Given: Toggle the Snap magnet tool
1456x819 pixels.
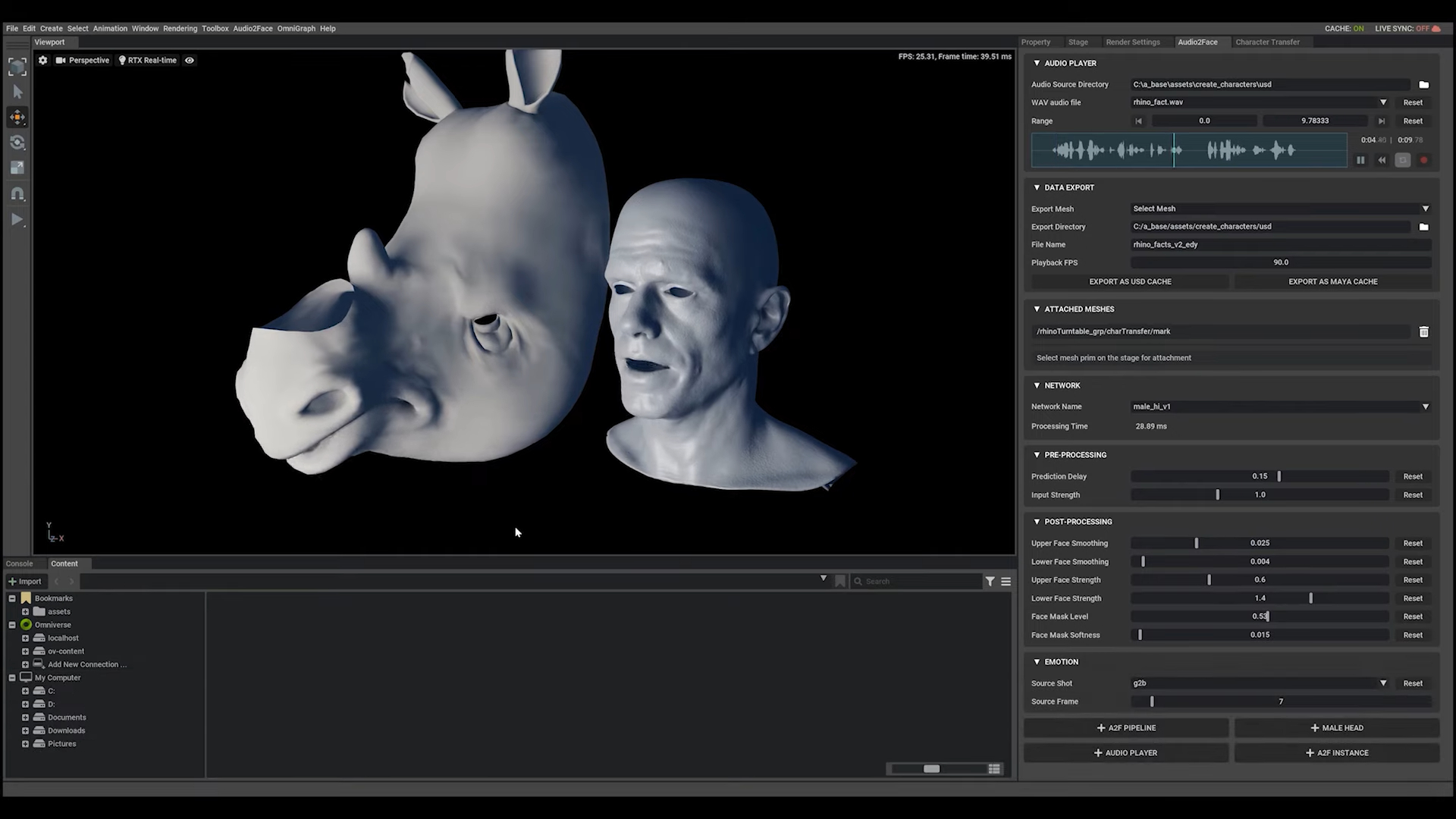Looking at the screenshot, I should click(x=17, y=194).
